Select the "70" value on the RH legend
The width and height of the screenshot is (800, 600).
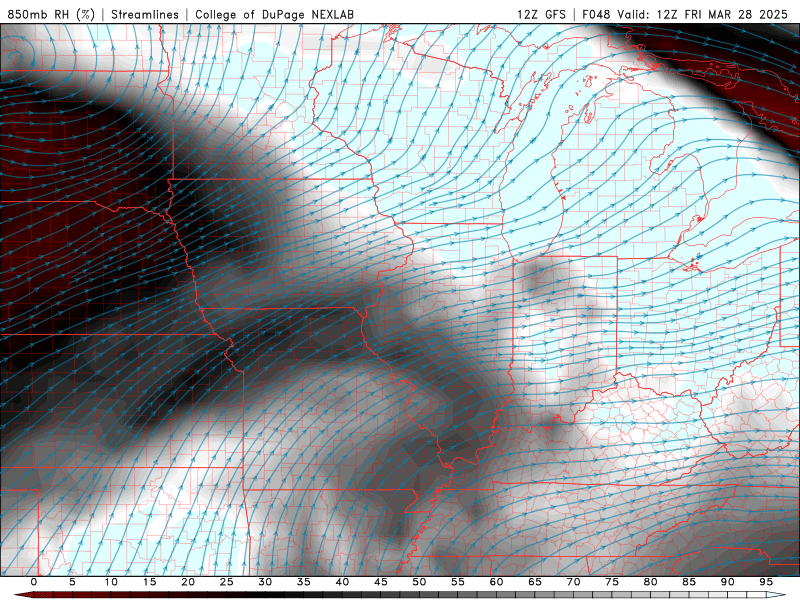(x=573, y=582)
